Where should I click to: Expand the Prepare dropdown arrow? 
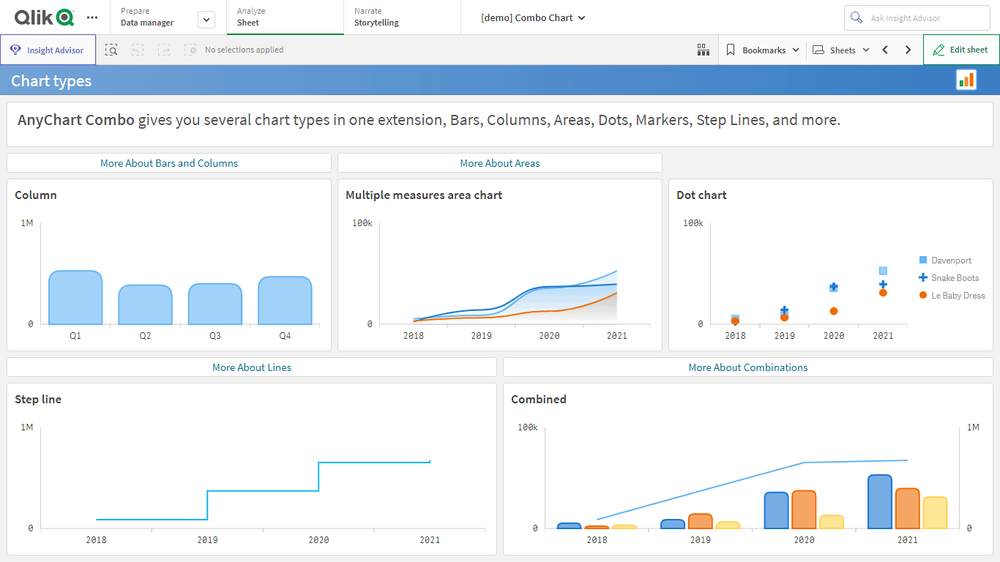(x=206, y=19)
